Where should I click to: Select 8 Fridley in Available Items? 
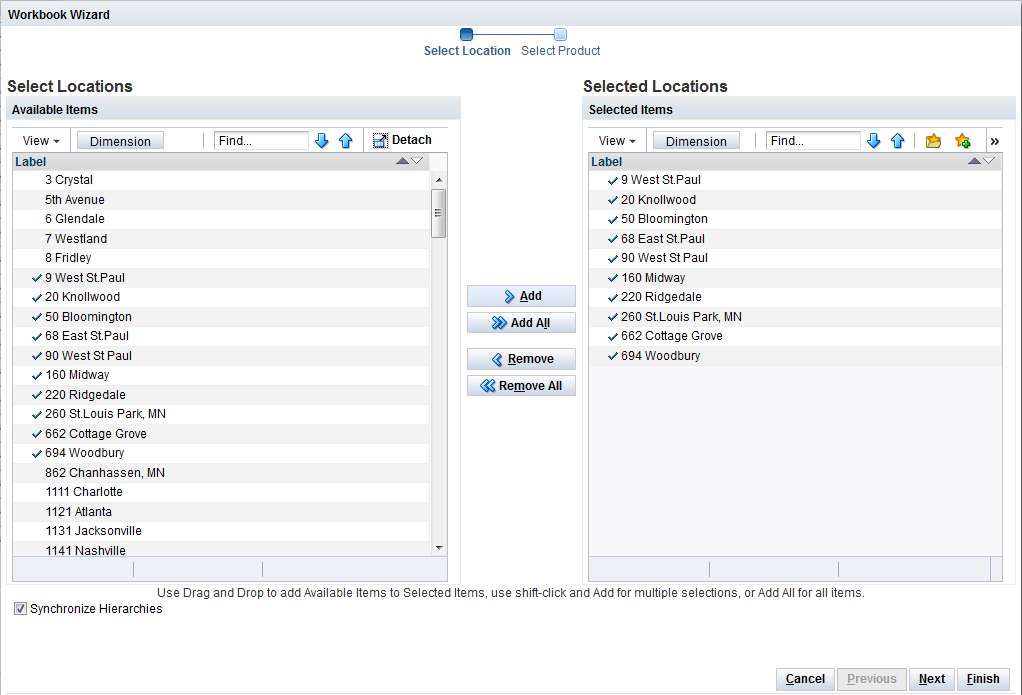click(x=221, y=258)
